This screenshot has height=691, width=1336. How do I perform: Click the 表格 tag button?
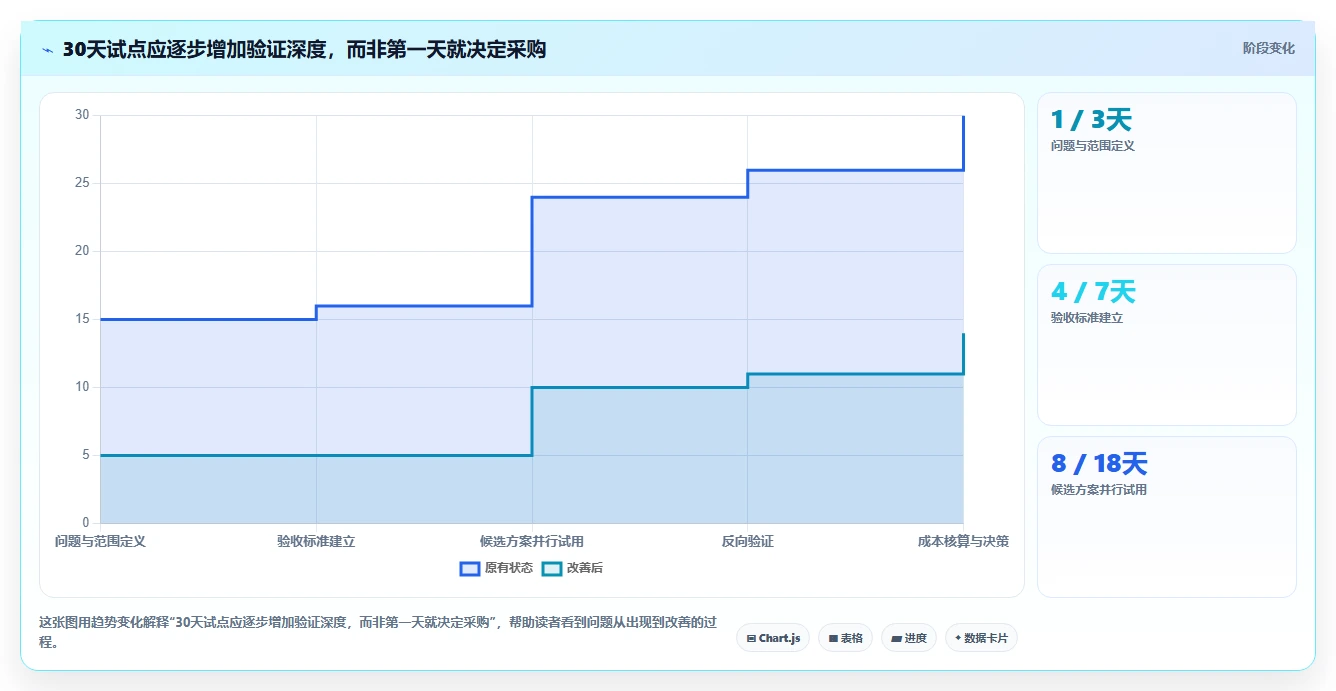click(x=846, y=638)
